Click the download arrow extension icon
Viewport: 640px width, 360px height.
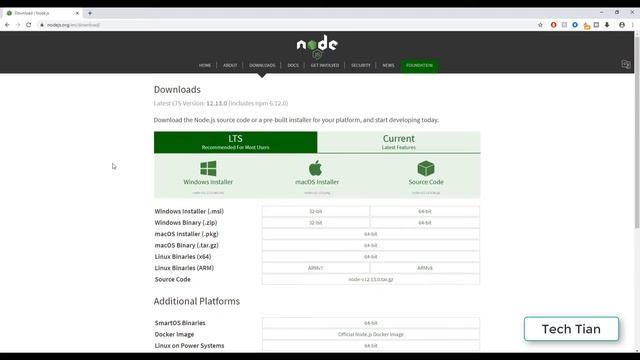pos(607,25)
